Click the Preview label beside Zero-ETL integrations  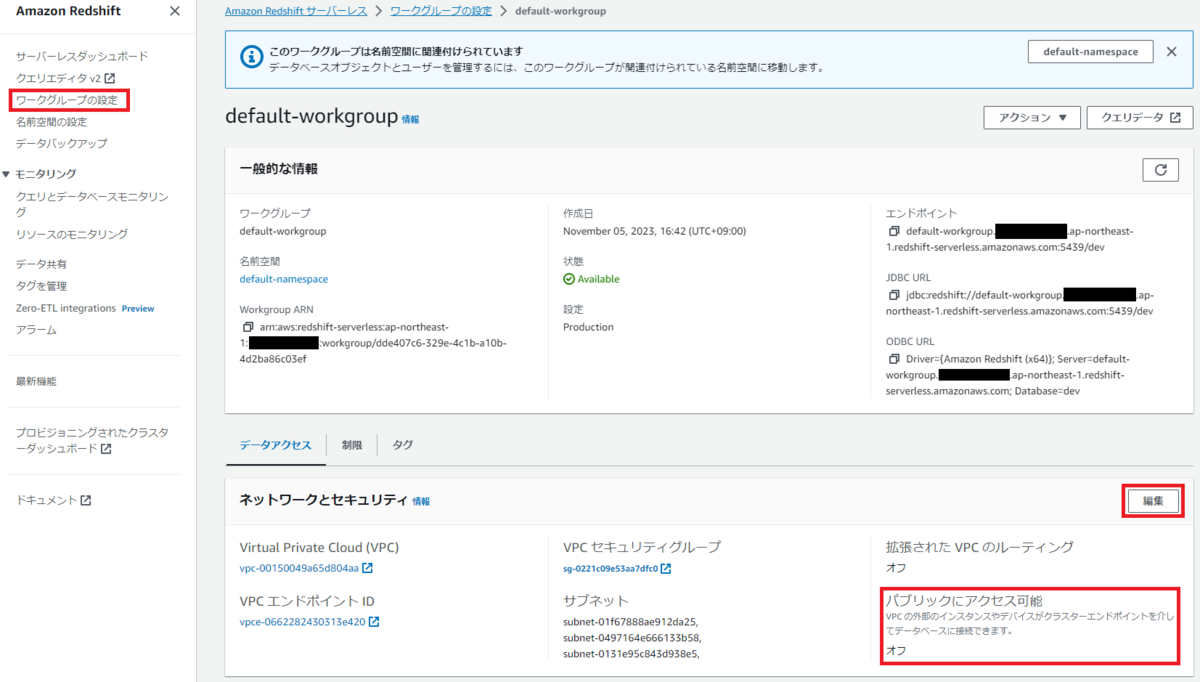point(138,309)
